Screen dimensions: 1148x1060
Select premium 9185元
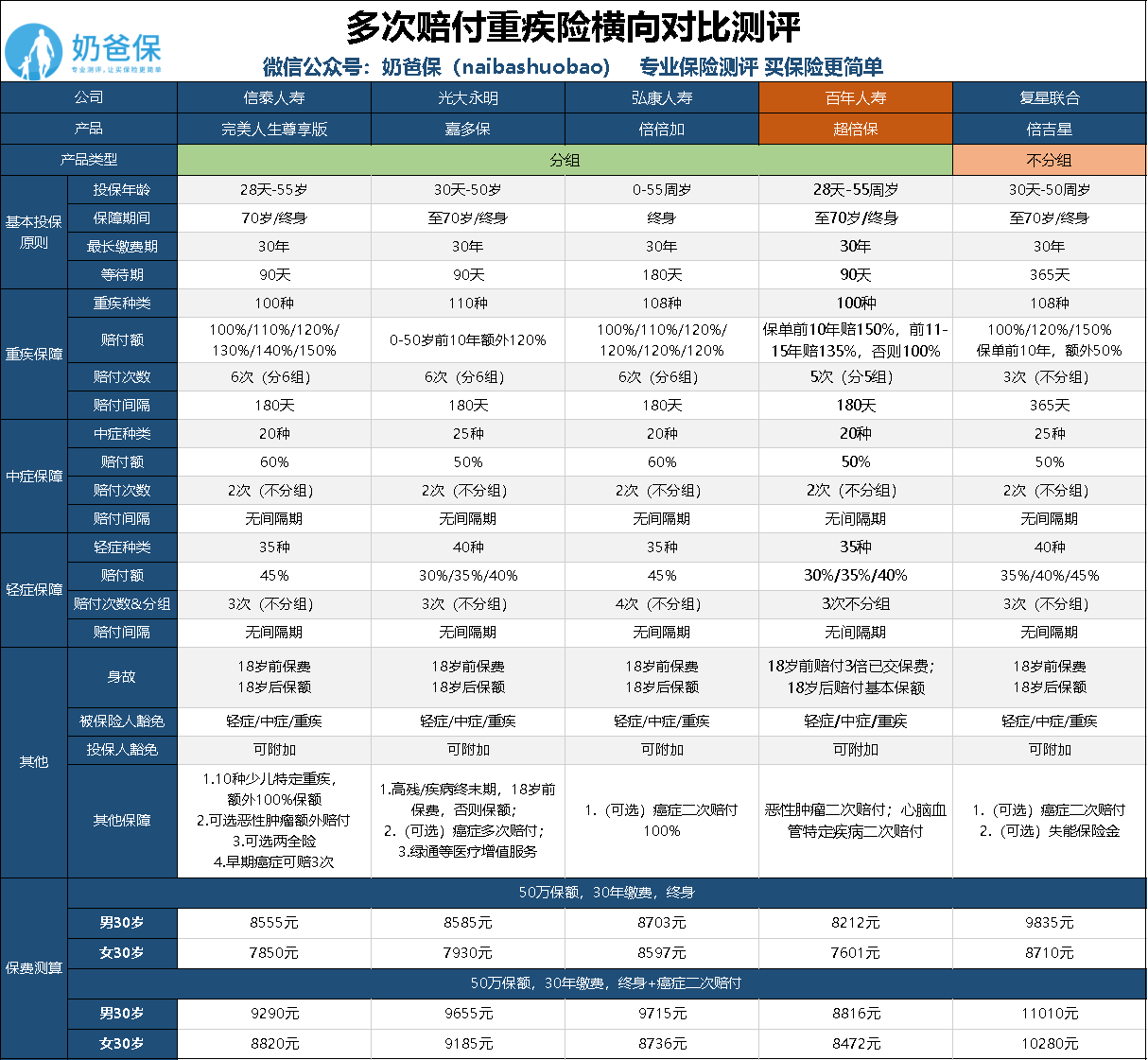tap(468, 1044)
